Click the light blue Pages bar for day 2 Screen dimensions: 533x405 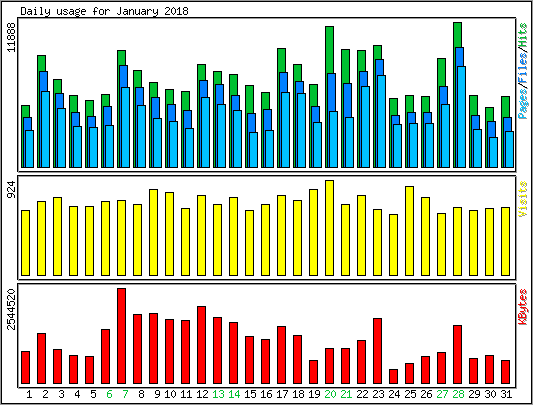tap(46, 129)
